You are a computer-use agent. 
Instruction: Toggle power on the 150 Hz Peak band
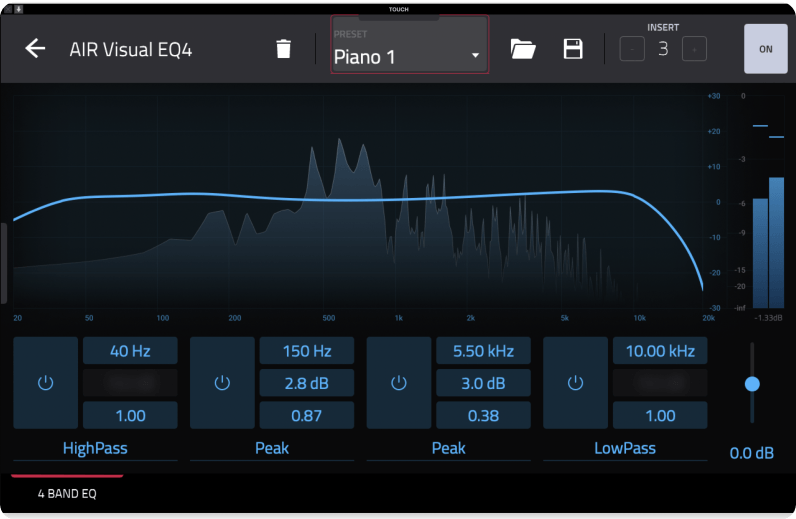click(222, 383)
